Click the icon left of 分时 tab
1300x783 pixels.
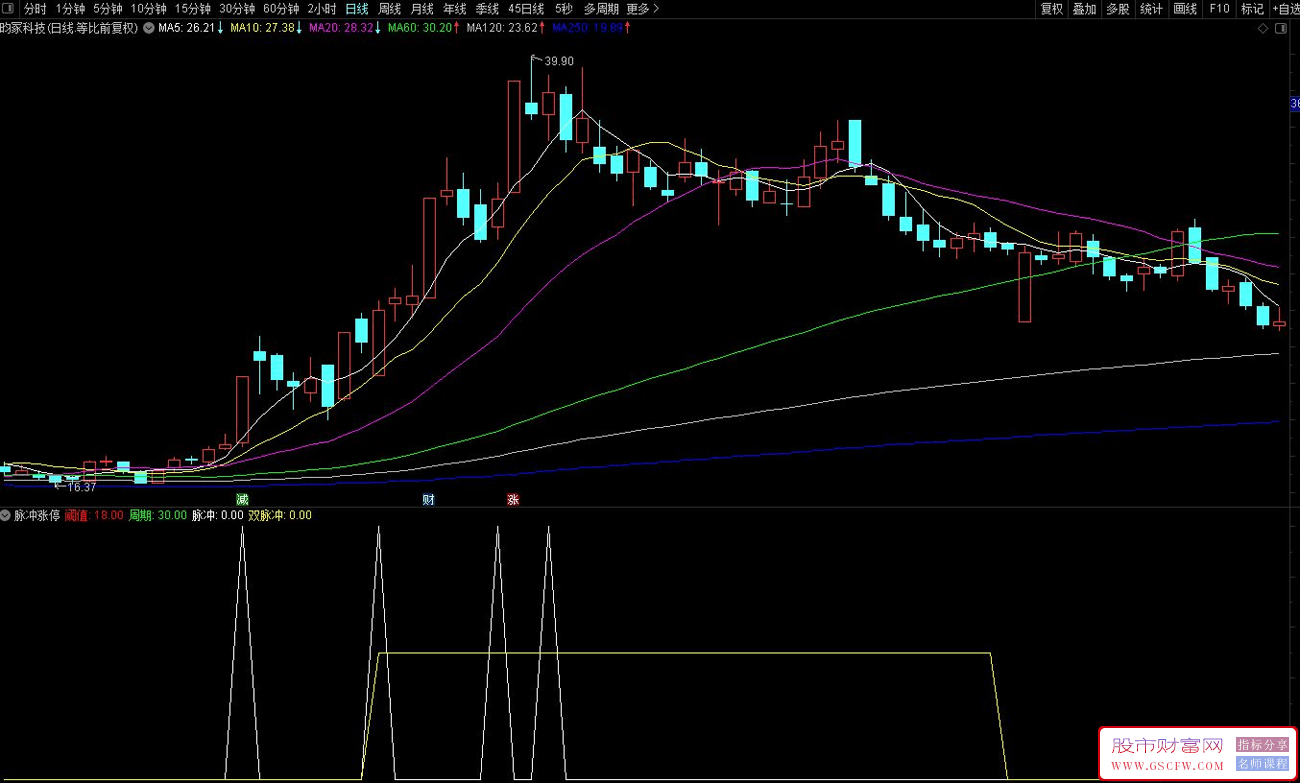9,9
